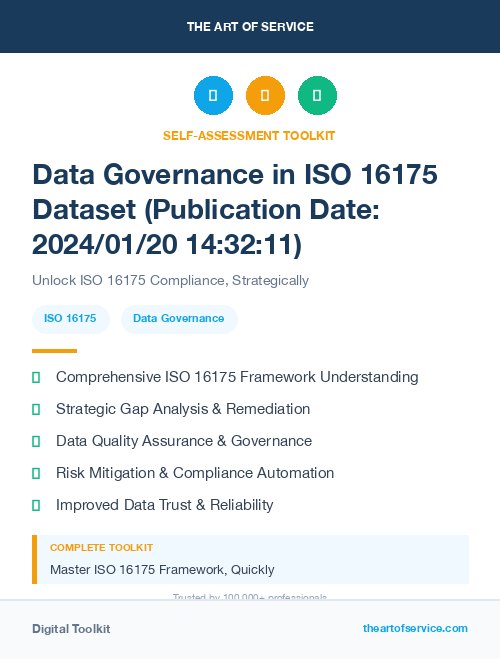Click bullet icon beside Risk Mitigation
The height and width of the screenshot is (659, 500).
point(36,473)
